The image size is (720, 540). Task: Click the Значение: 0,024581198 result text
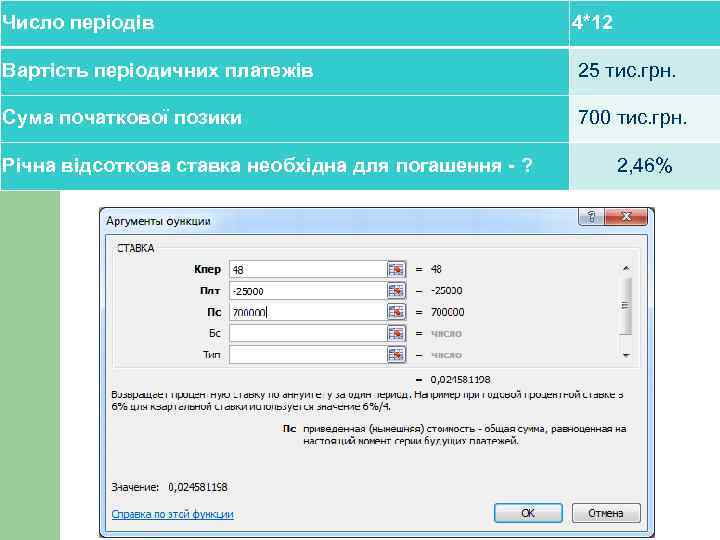169,487
